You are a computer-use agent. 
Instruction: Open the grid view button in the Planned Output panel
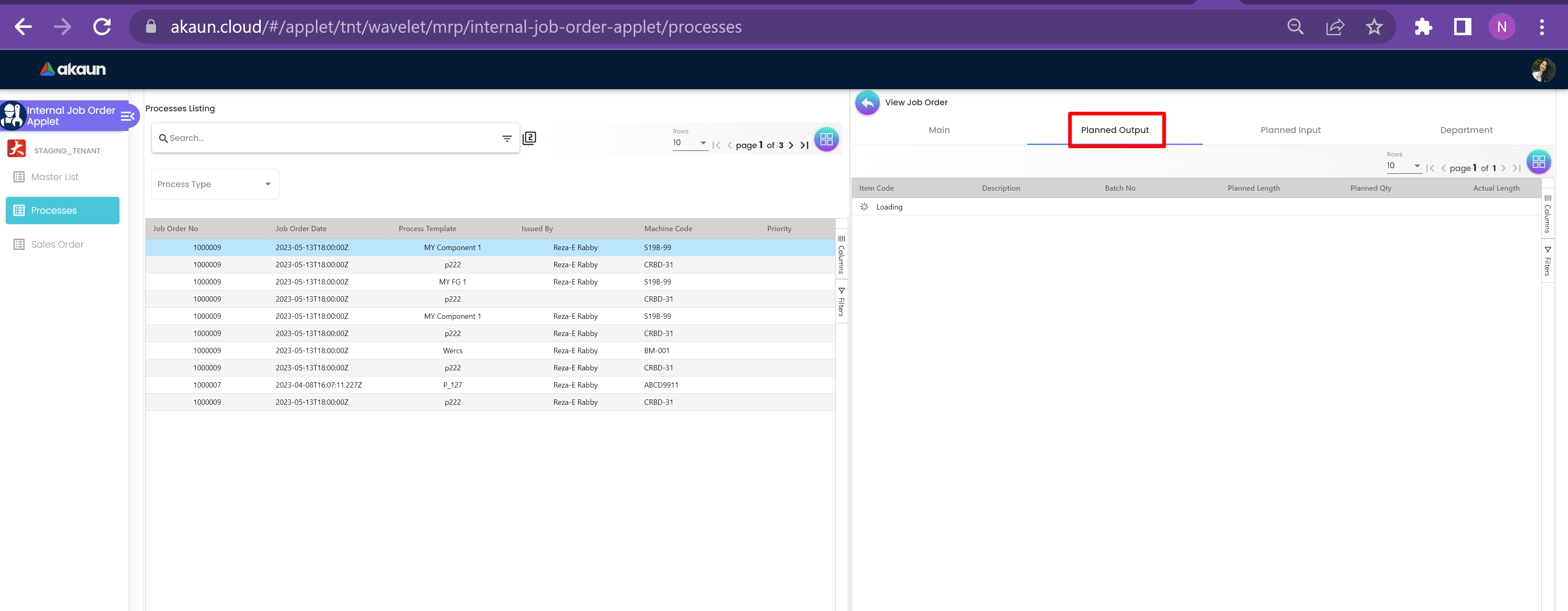(1538, 162)
